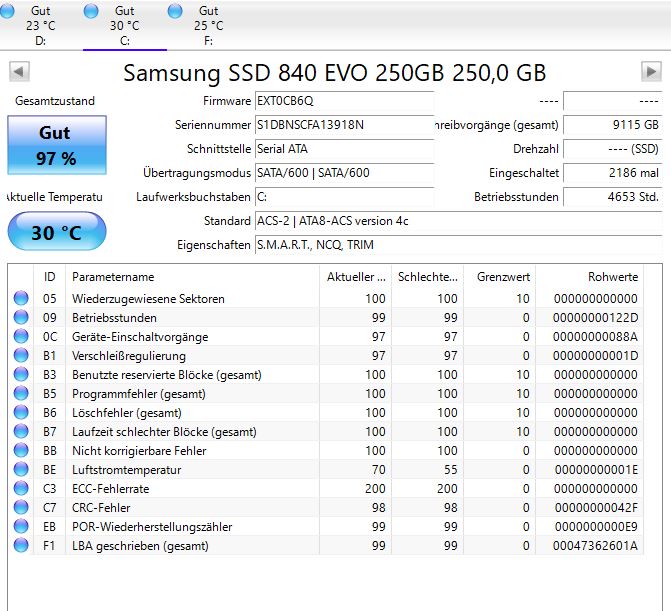This screenshot has width=671, height=611.
Task: Click status icon of Benutzte reservierte Blöcke row
Action: point(21,374)
